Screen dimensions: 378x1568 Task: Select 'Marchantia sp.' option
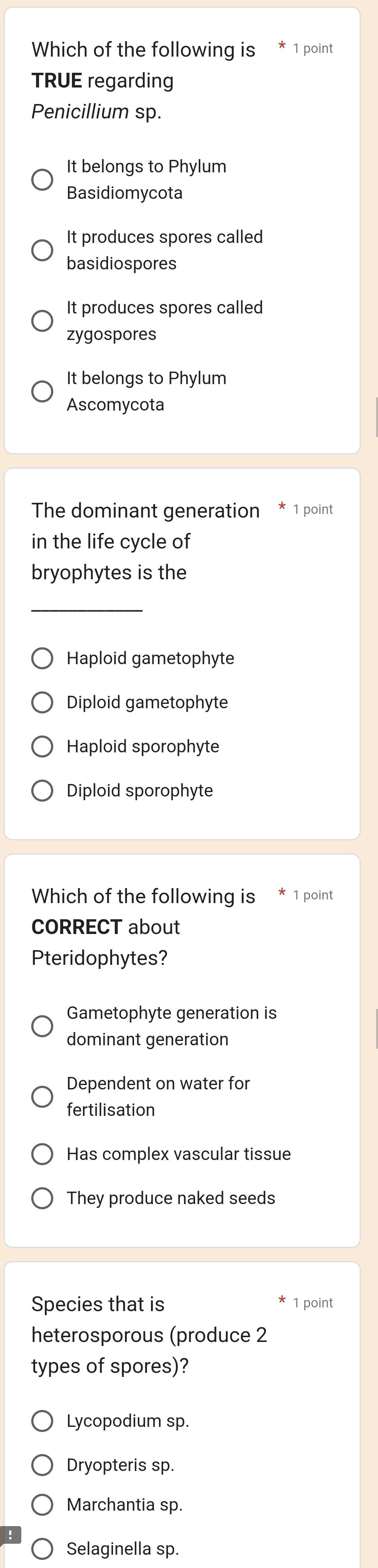[x=42, y=1504]
